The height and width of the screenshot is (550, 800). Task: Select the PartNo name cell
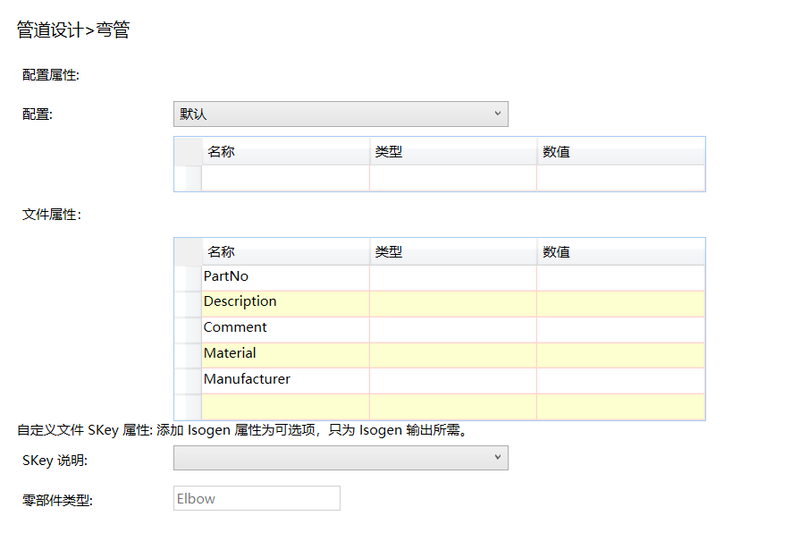285,277
